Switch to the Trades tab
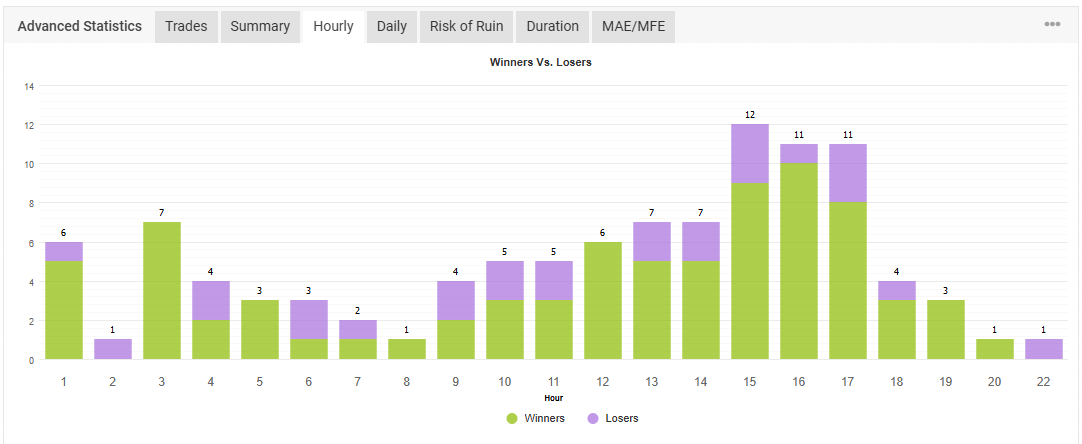This screenshot has height=444, width=1082. (186, 27)
